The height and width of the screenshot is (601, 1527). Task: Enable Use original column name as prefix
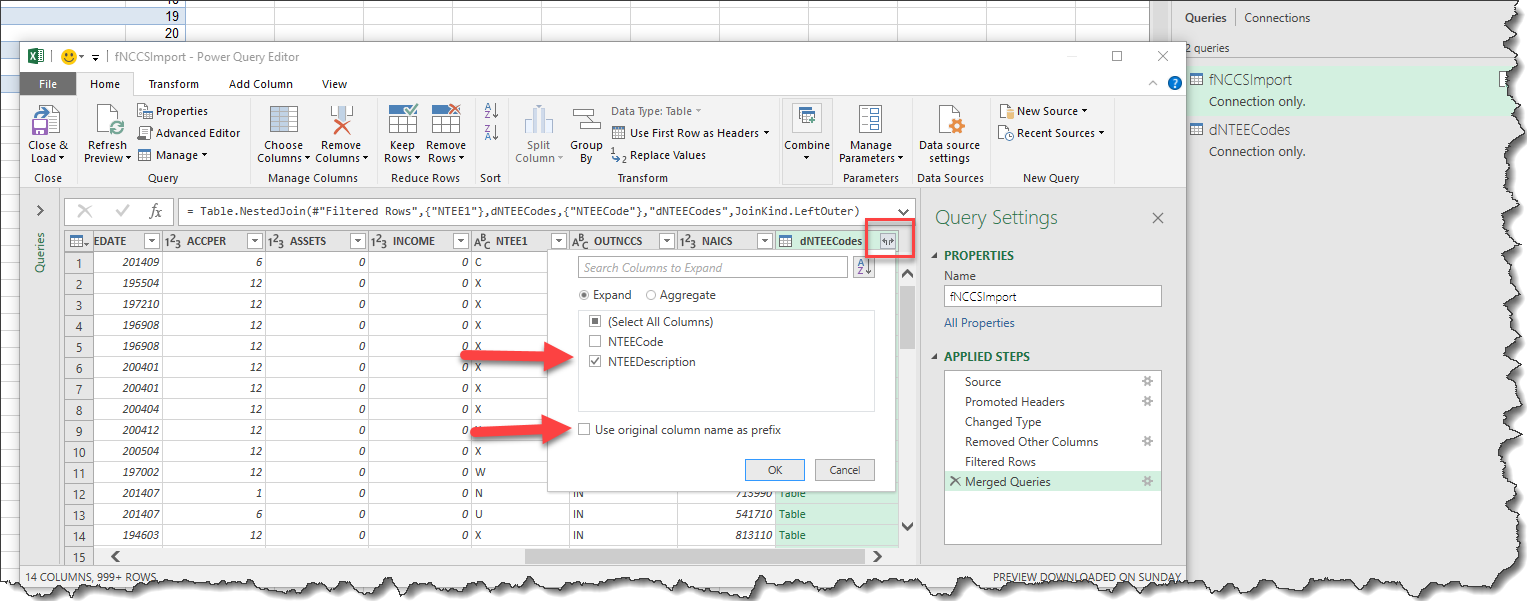(x=586, y=428)
